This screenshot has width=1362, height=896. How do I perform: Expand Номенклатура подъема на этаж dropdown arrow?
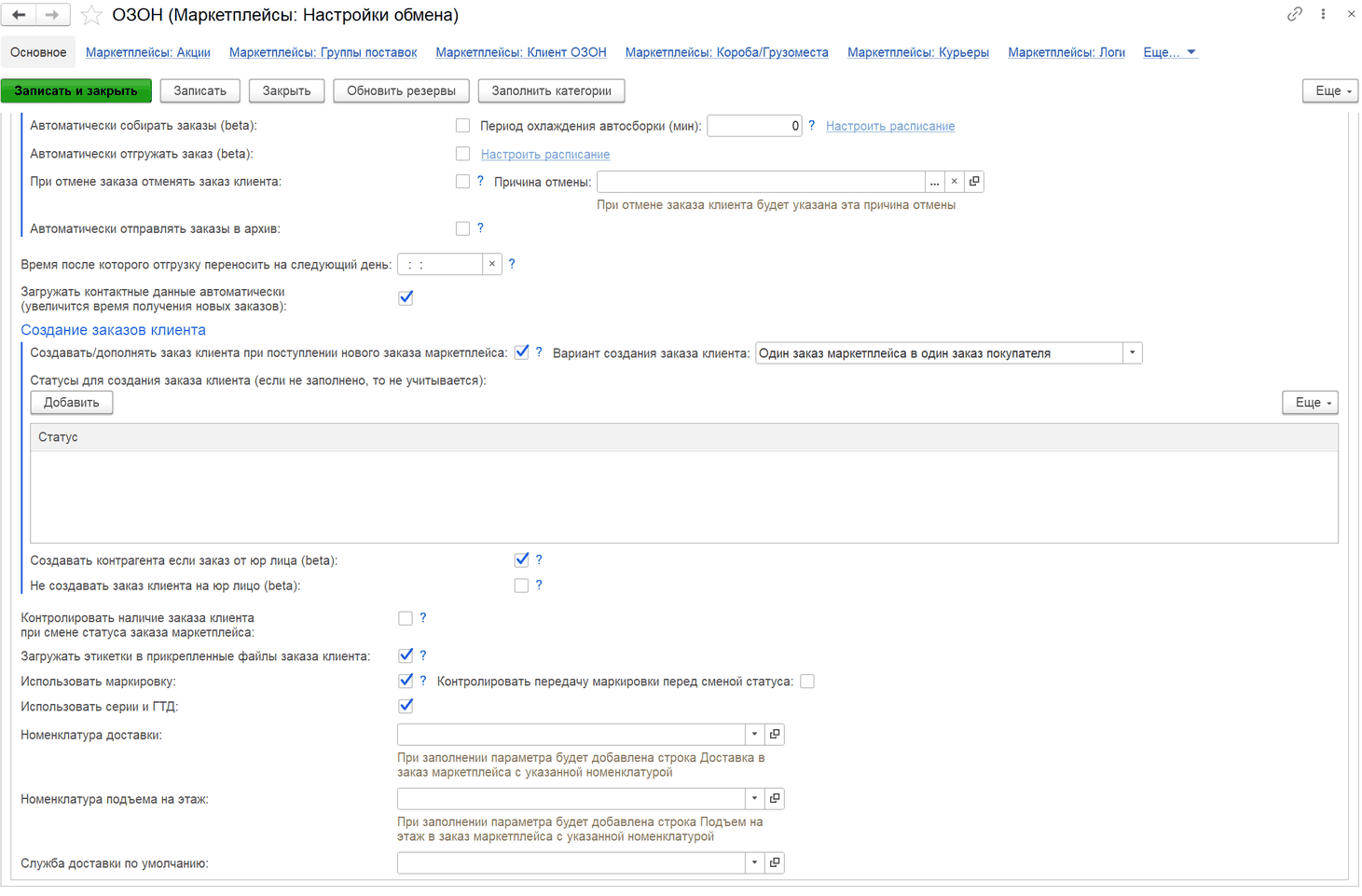pos(755,799)
